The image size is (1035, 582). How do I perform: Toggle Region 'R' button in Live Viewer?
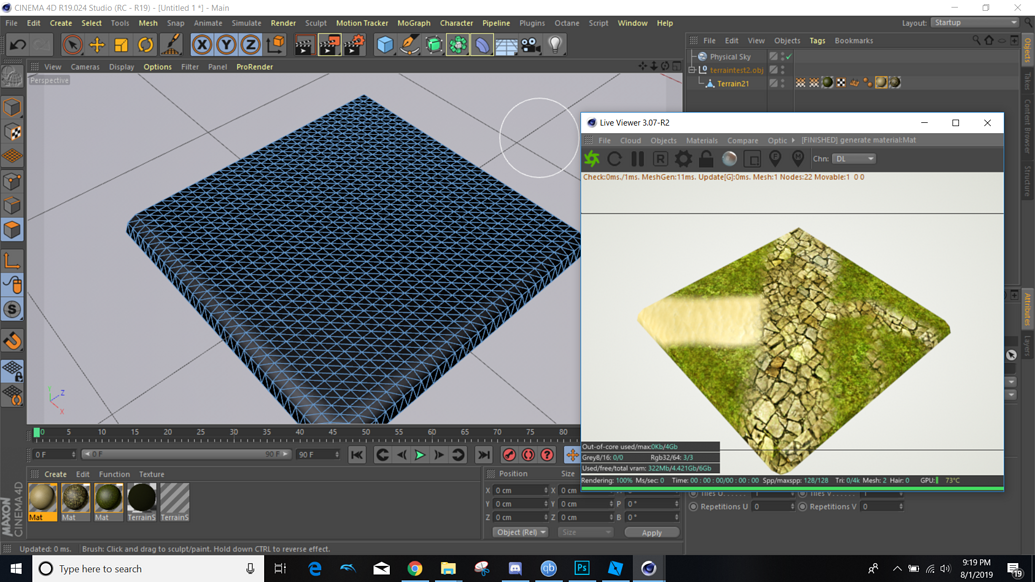coord(660,158)
